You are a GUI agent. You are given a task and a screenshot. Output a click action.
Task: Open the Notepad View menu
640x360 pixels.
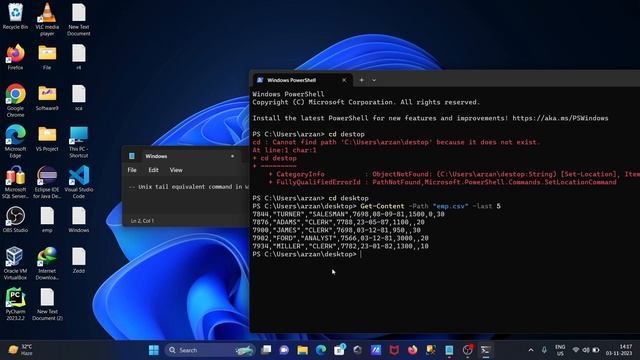pos(176,170)
